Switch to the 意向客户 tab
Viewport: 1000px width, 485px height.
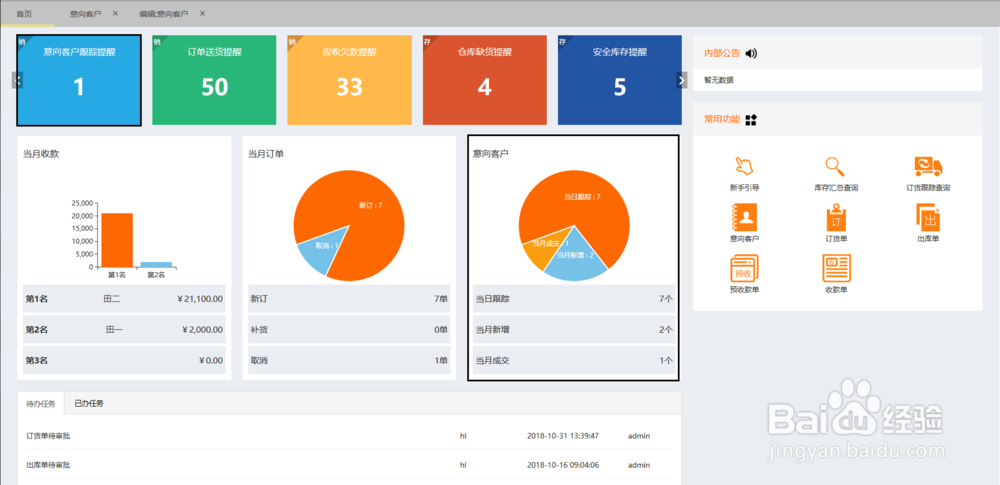coord(85,13)
